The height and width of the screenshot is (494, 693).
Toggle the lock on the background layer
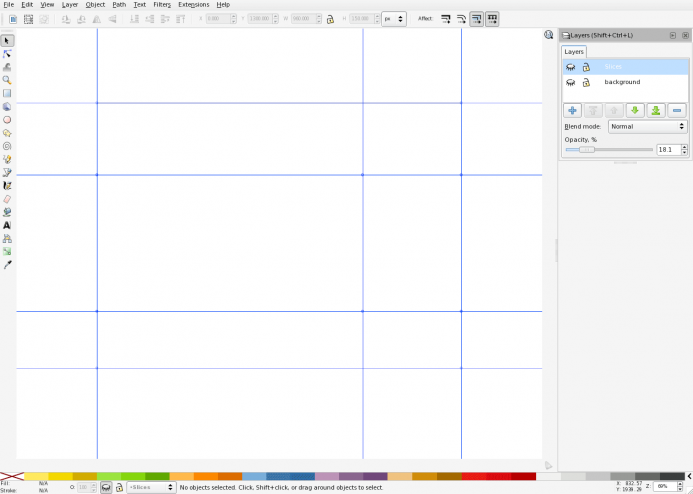586,83
